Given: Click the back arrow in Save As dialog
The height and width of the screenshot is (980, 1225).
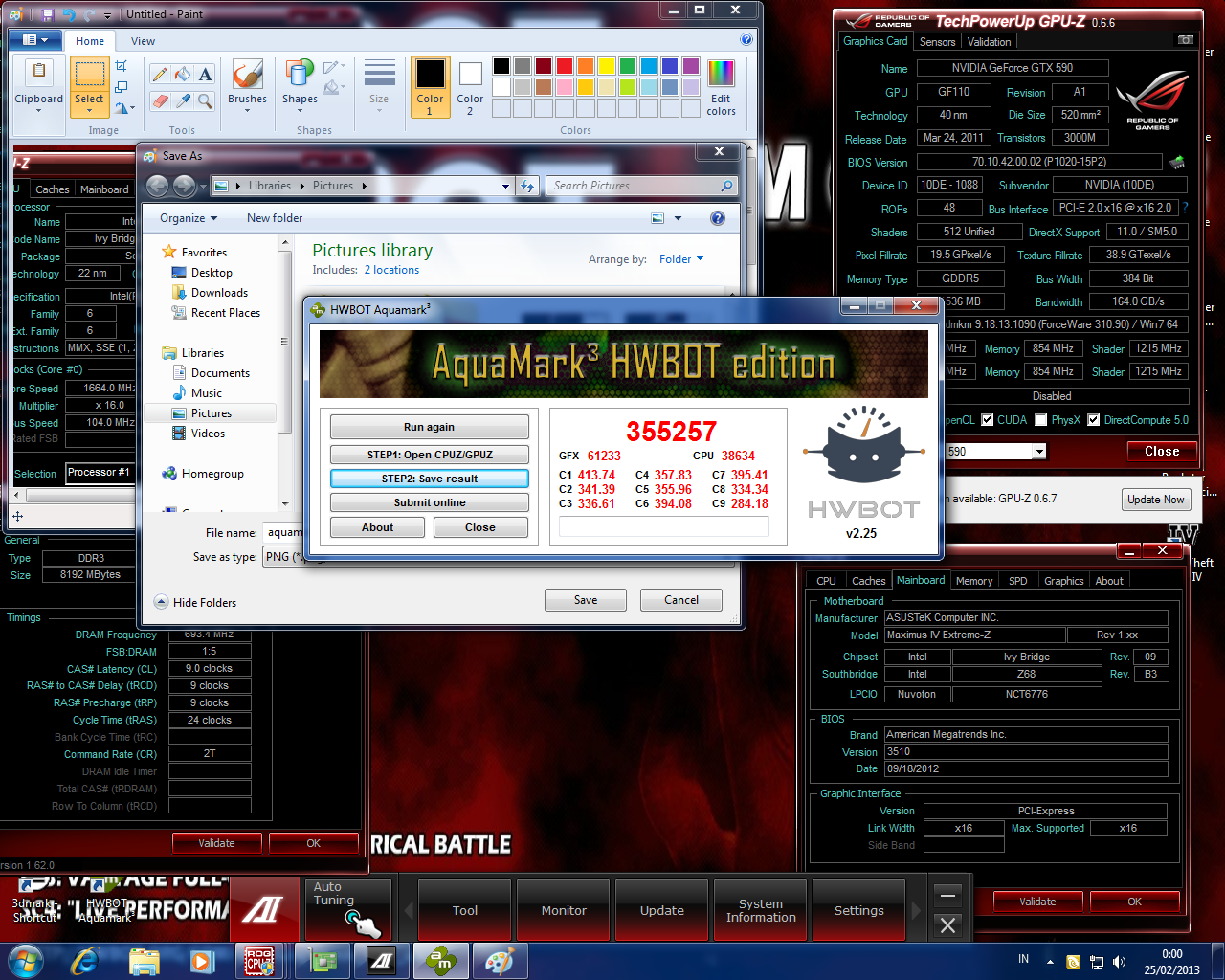Looking at the screenshot, I should pos(158,186).
